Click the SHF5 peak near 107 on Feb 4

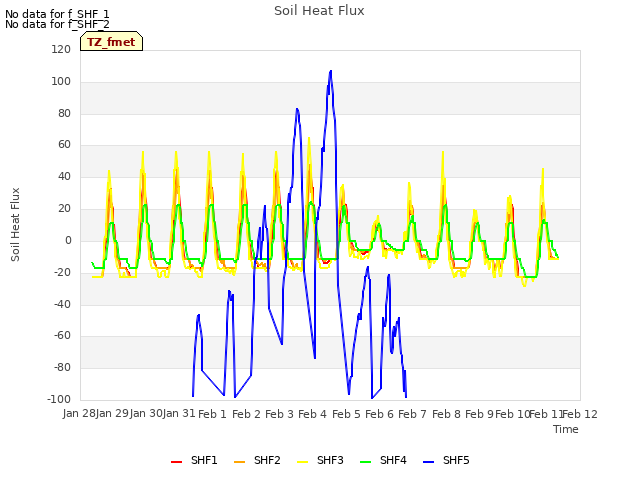[331, 71]
